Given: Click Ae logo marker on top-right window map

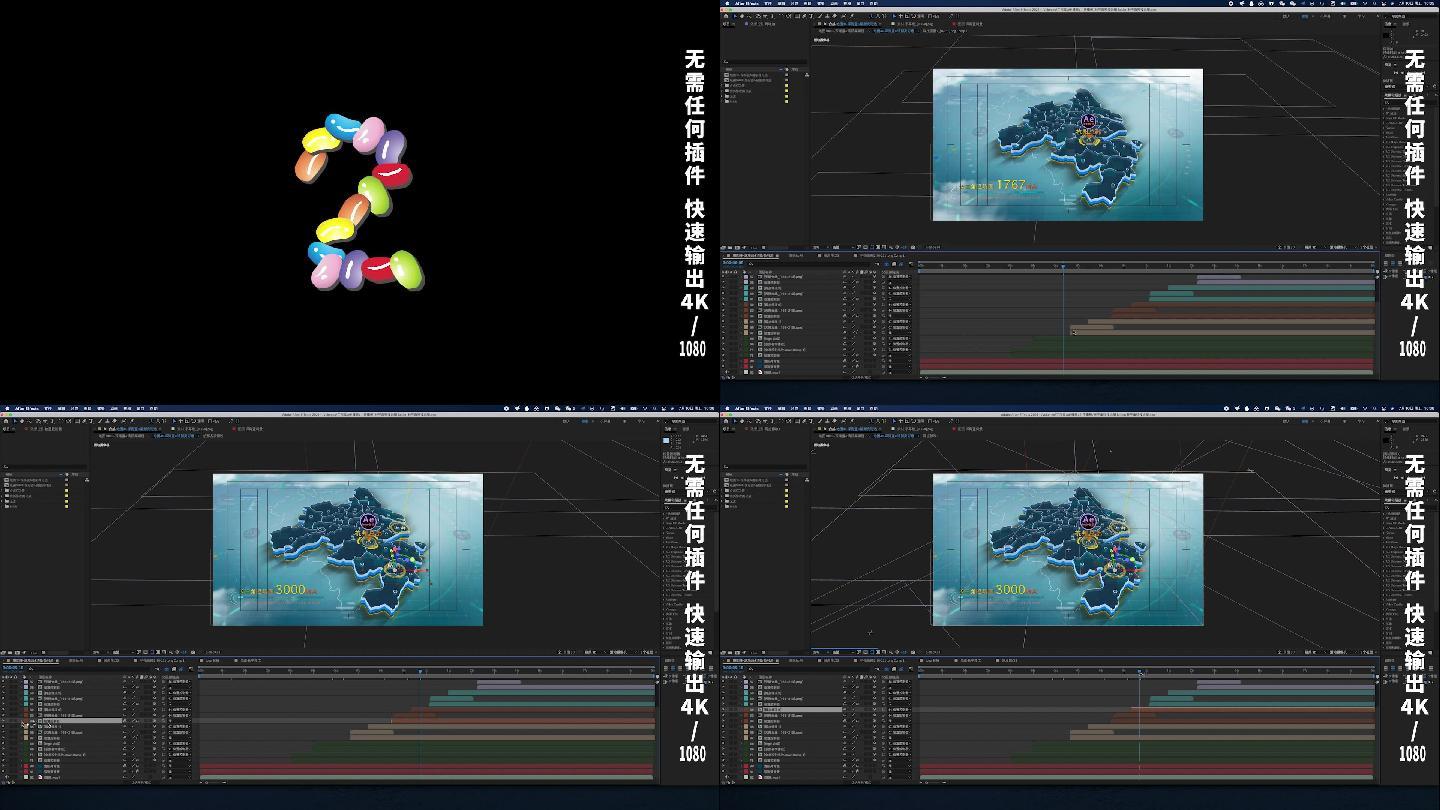Looking at the screenshot, I should [1089, 121].
